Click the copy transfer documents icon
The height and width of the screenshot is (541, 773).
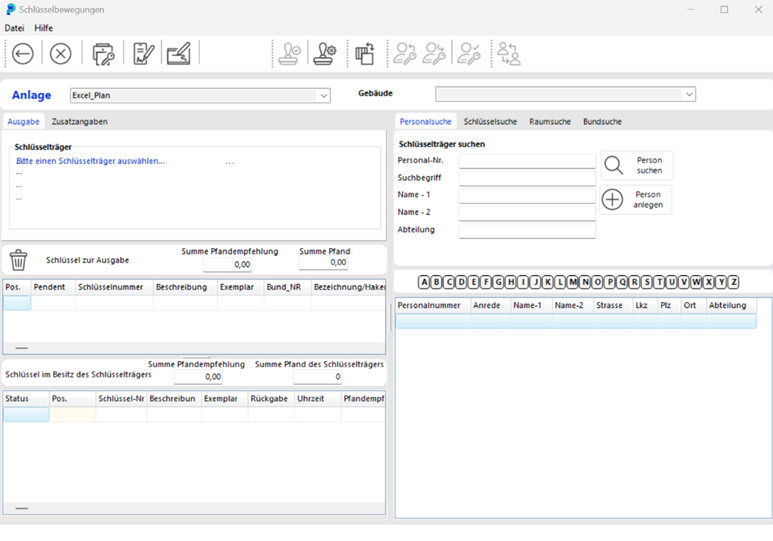point(365,54)
